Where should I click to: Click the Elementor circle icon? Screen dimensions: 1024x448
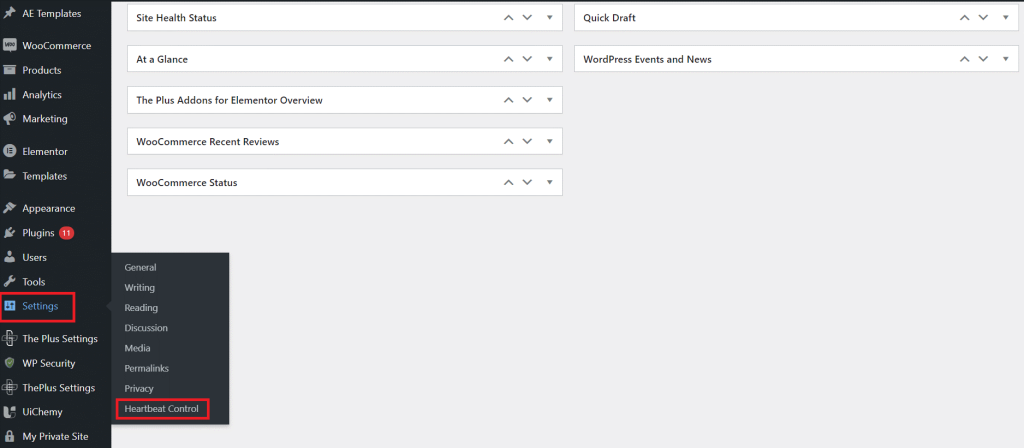coord(9,152)
